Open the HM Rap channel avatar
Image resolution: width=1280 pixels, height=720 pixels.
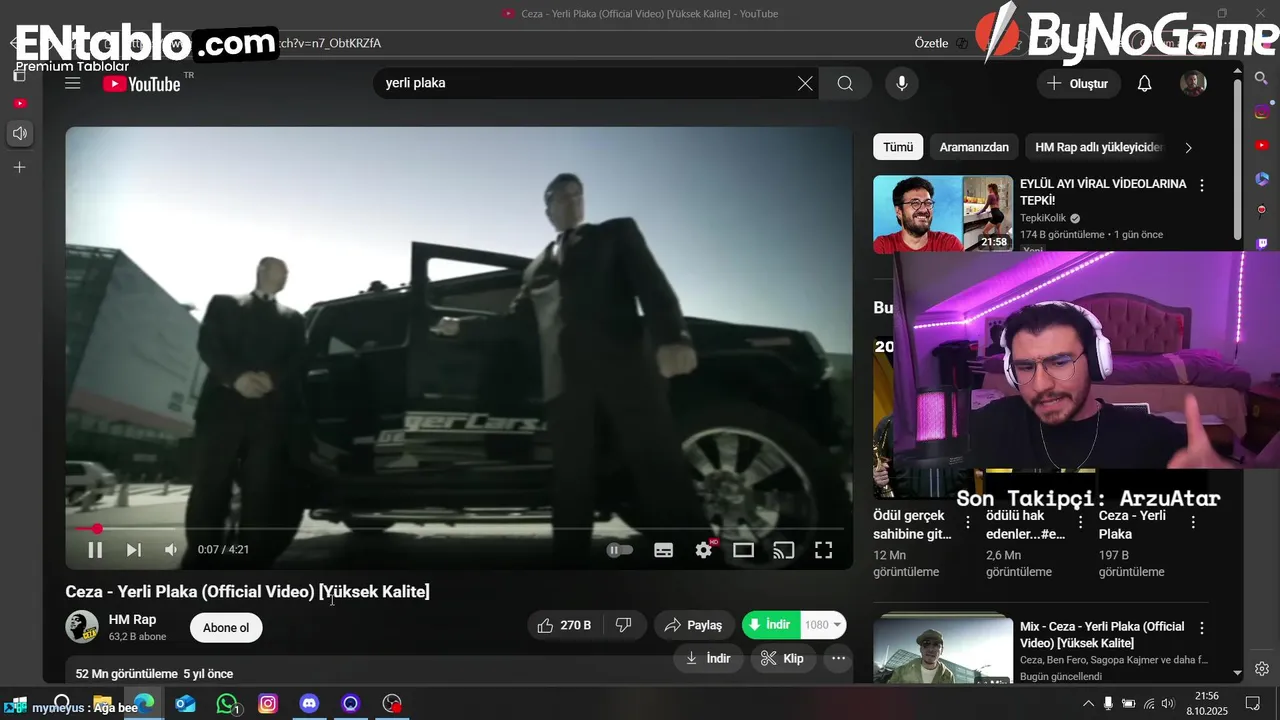pos(82,627)
